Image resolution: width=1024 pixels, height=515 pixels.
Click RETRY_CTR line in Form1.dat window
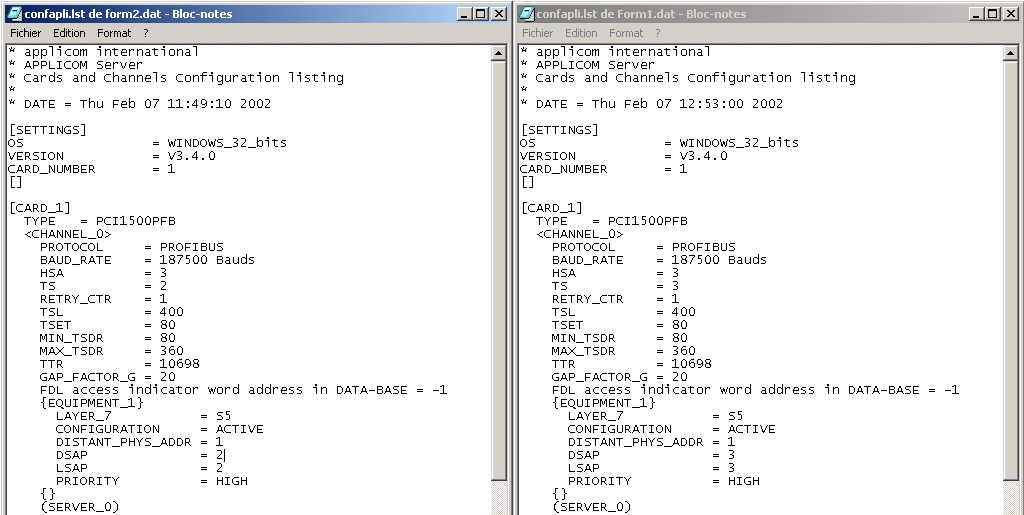(615, 299)
